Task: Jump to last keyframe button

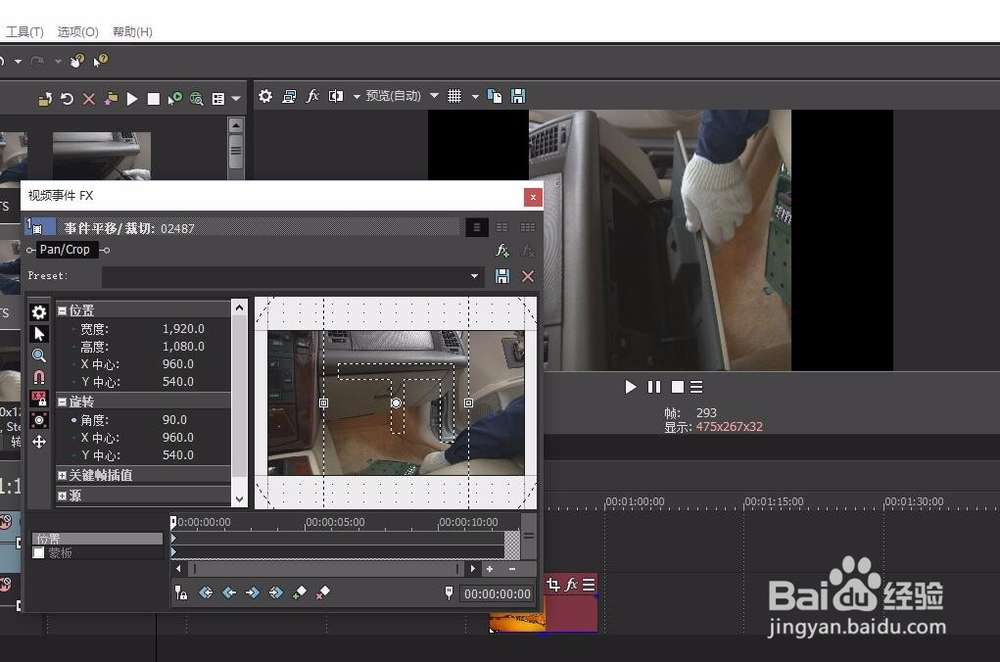Action: 276,593
